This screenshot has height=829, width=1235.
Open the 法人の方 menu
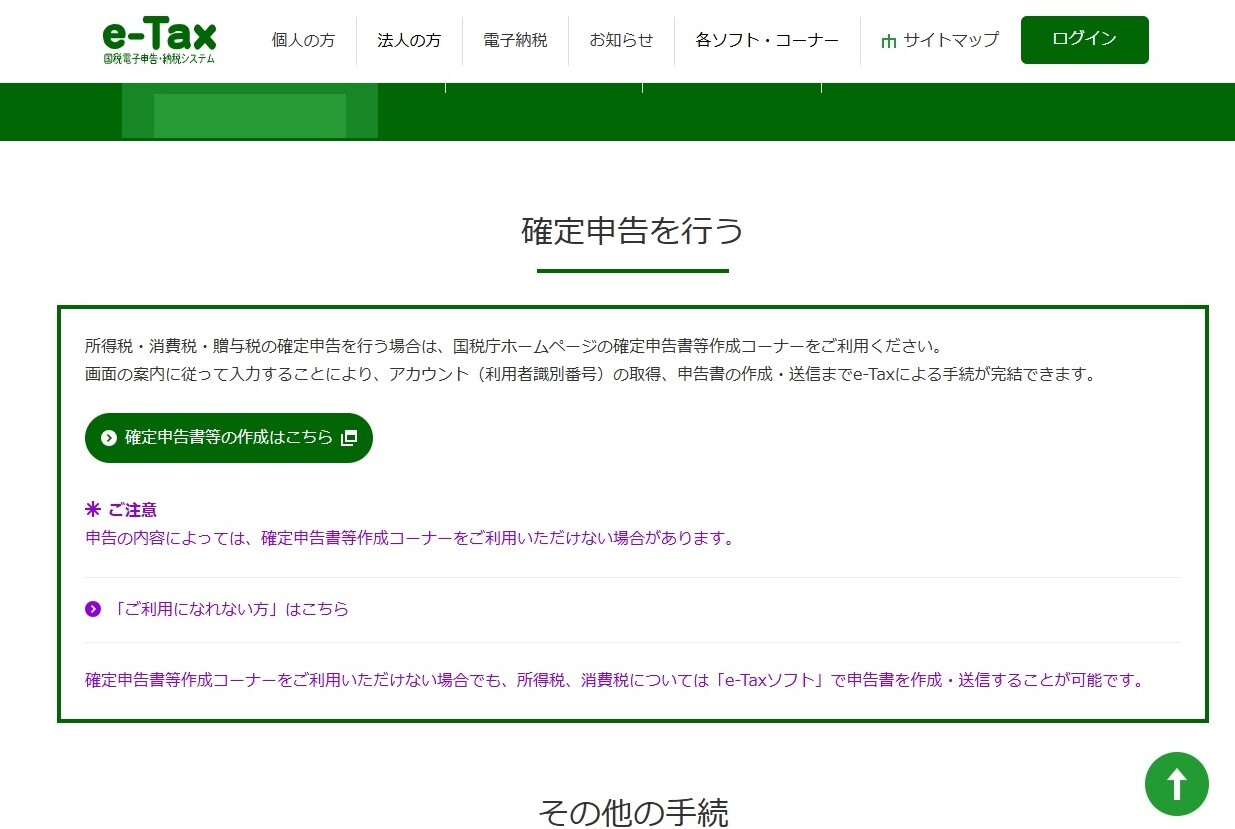coord(409,40)
